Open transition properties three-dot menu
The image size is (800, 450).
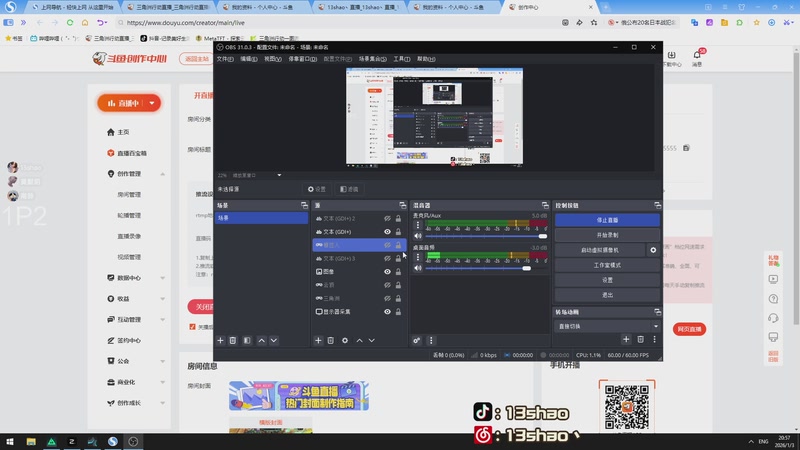pyautogui.click(x=655, y=339)
